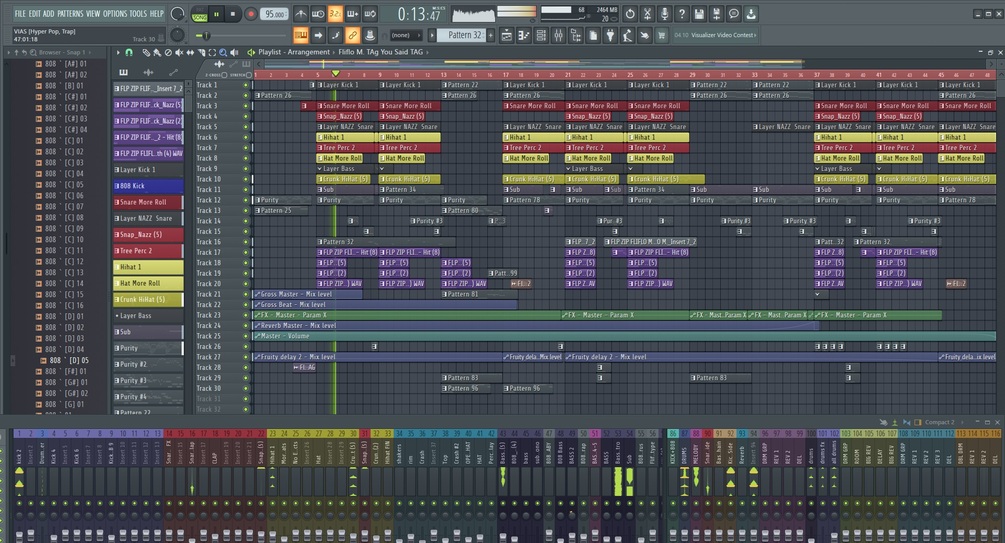Open the TOOLS menu
This screenshot has height=543, width=1005.
pyautogui.click(x=138, y=13)
